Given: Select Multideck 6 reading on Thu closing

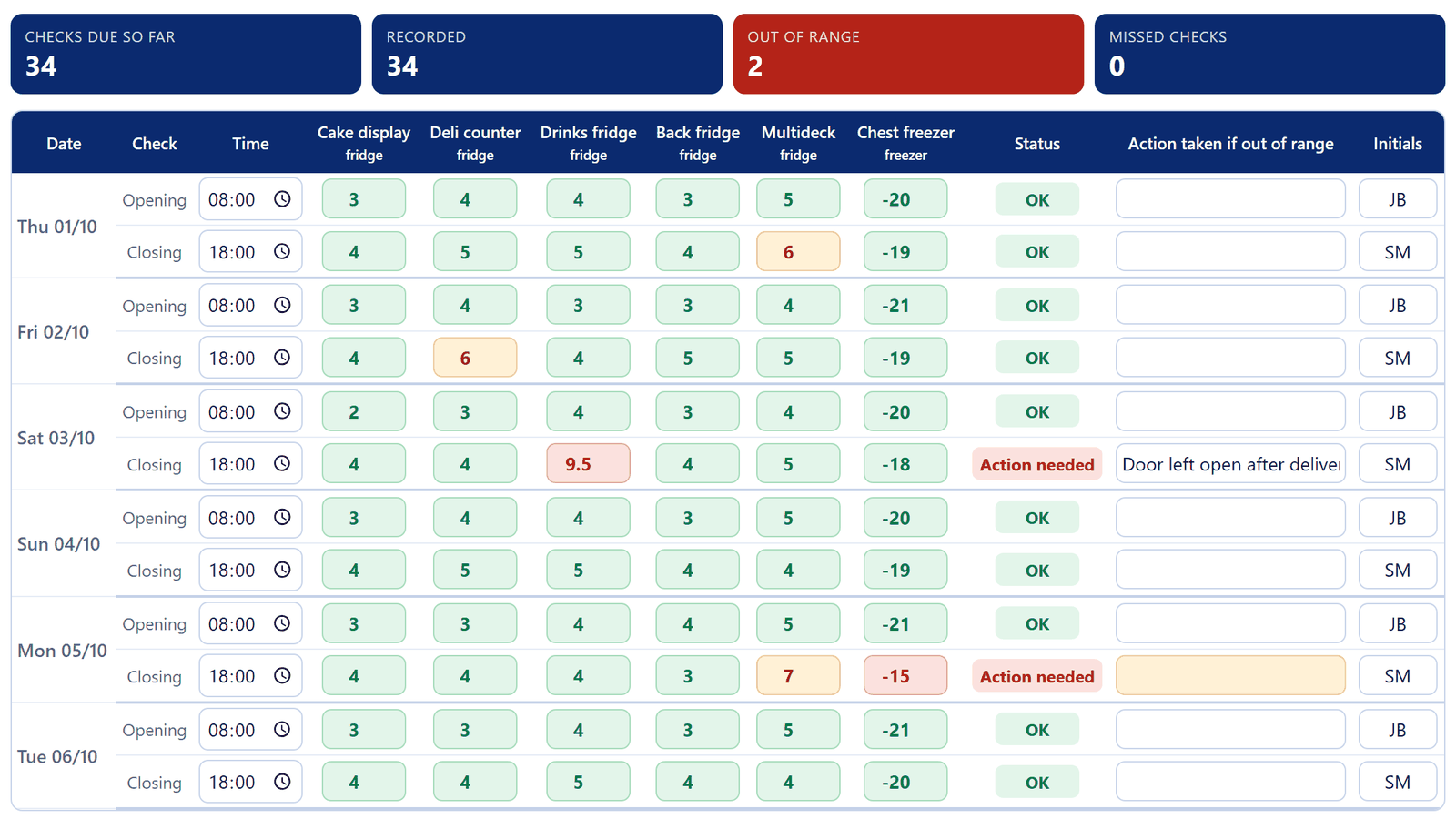Looking at the screenshot, I should click(x=798, y=252).
